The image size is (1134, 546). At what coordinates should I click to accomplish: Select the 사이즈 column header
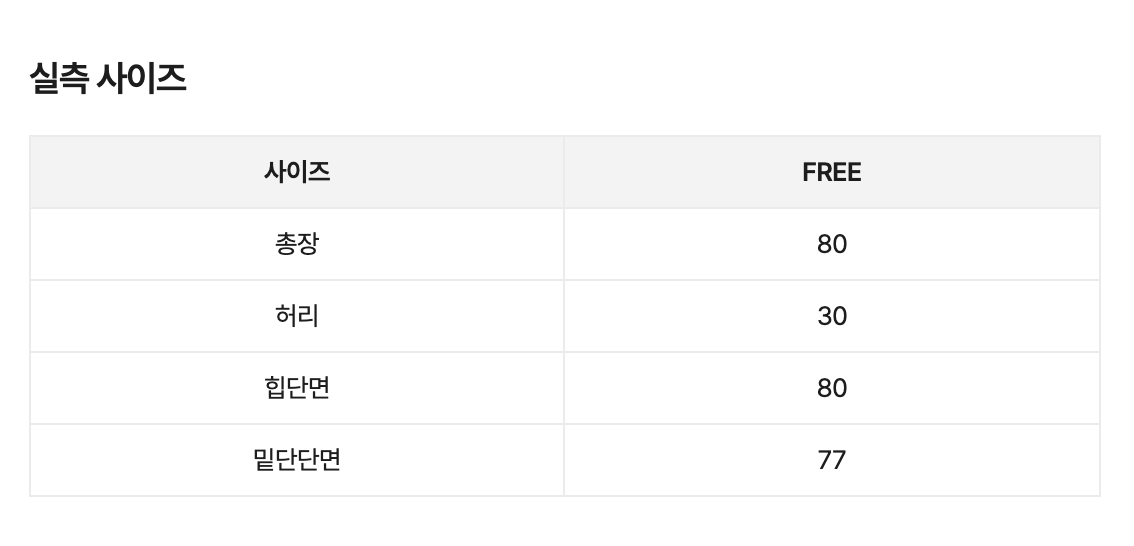click(297, 172)
